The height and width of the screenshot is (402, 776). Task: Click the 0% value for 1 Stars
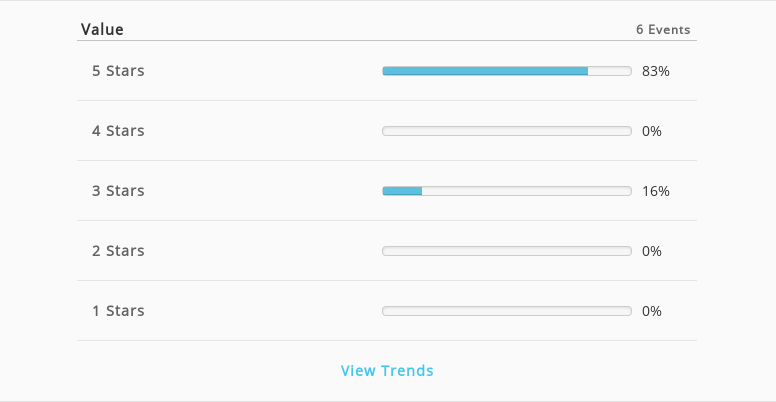[x=652, y=311]
